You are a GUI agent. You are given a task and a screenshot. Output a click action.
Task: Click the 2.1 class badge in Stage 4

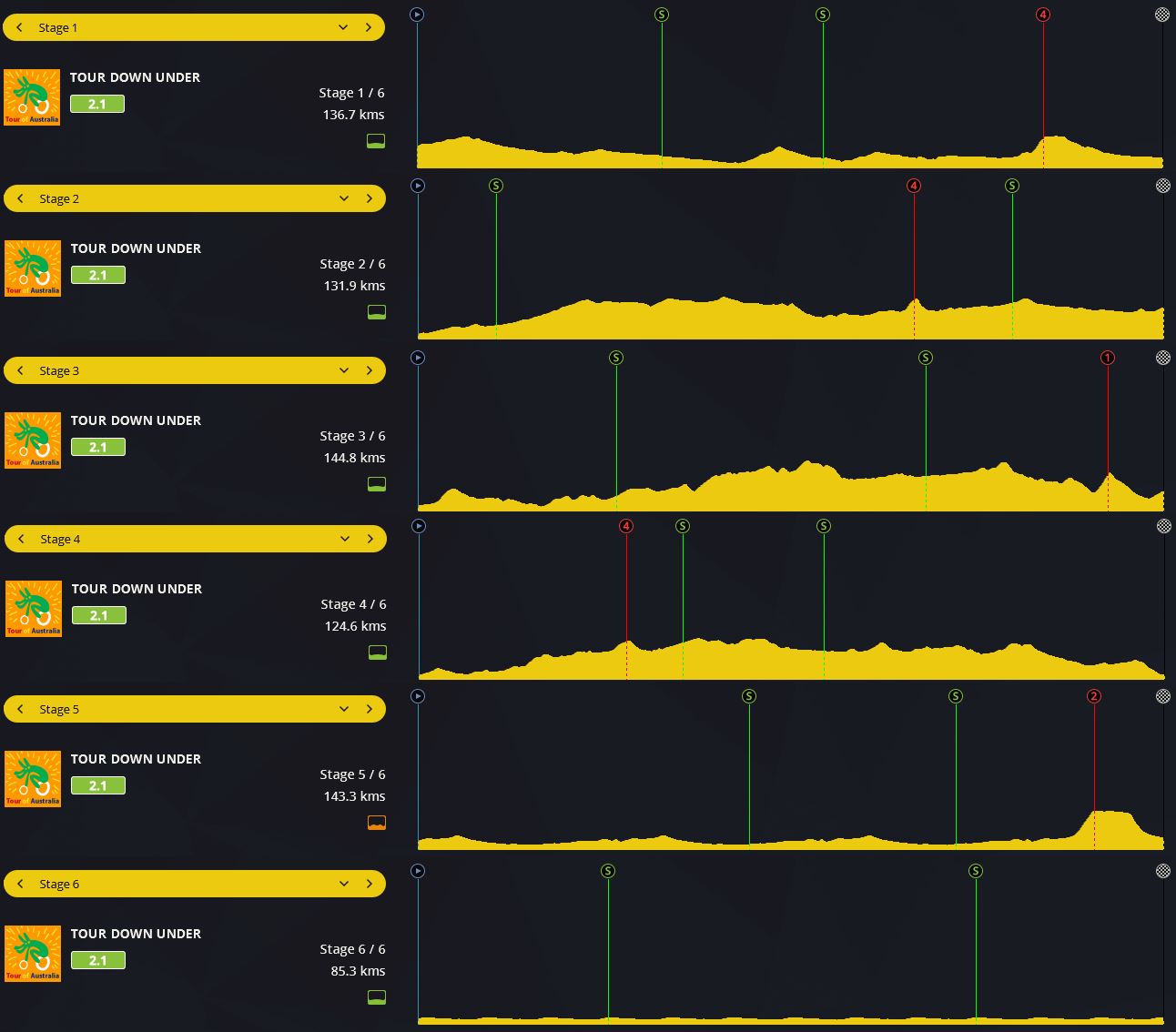click(99, 615)
